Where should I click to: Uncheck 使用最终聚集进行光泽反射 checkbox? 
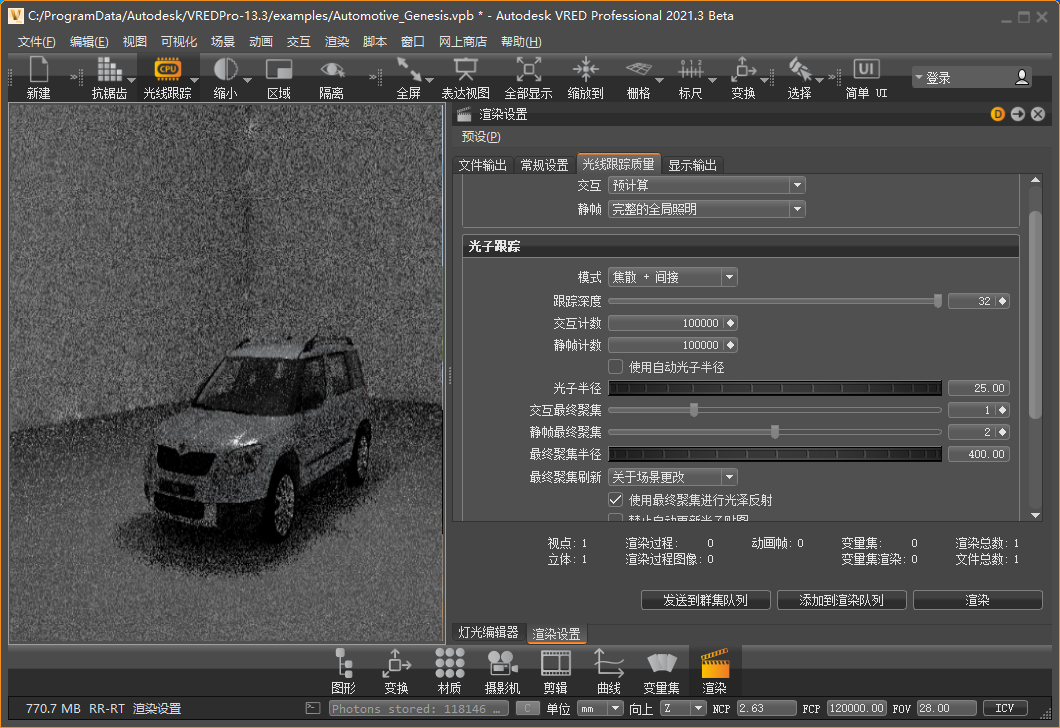point(616,499)
